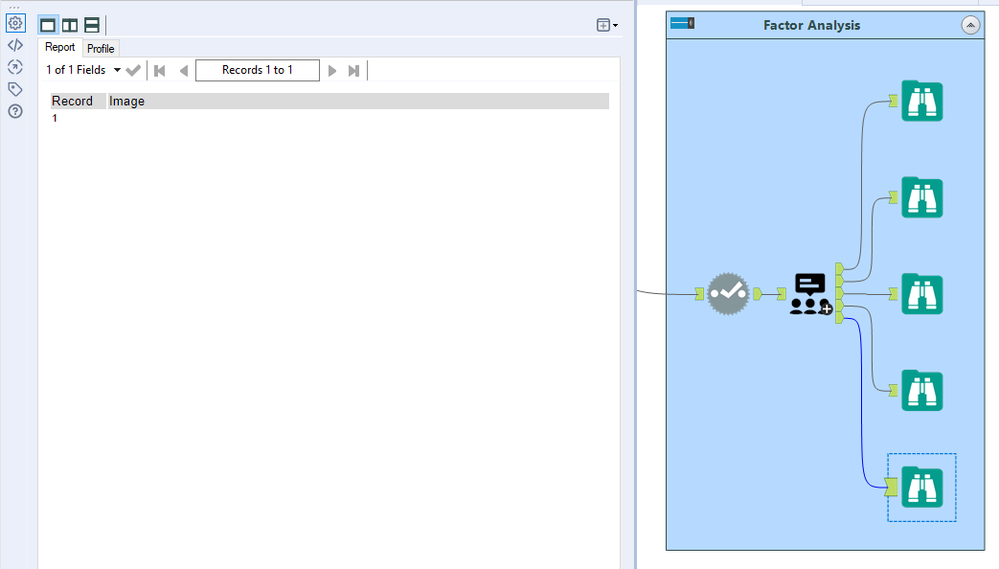Screen dimensions: 999x569
Task: Go to the first record page
Action: click(160, 71)
